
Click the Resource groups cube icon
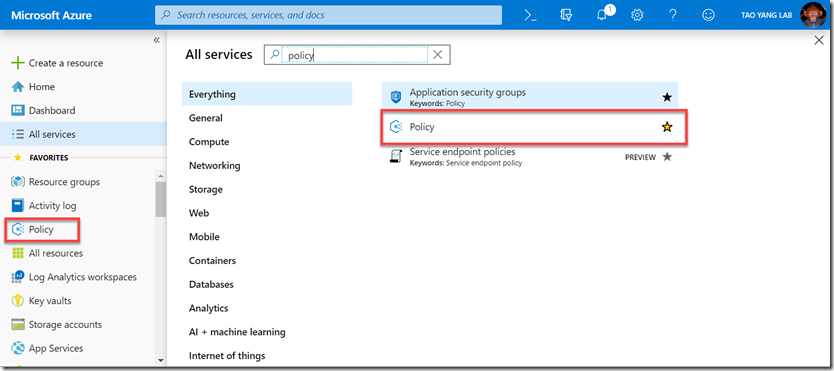(18, 182)
